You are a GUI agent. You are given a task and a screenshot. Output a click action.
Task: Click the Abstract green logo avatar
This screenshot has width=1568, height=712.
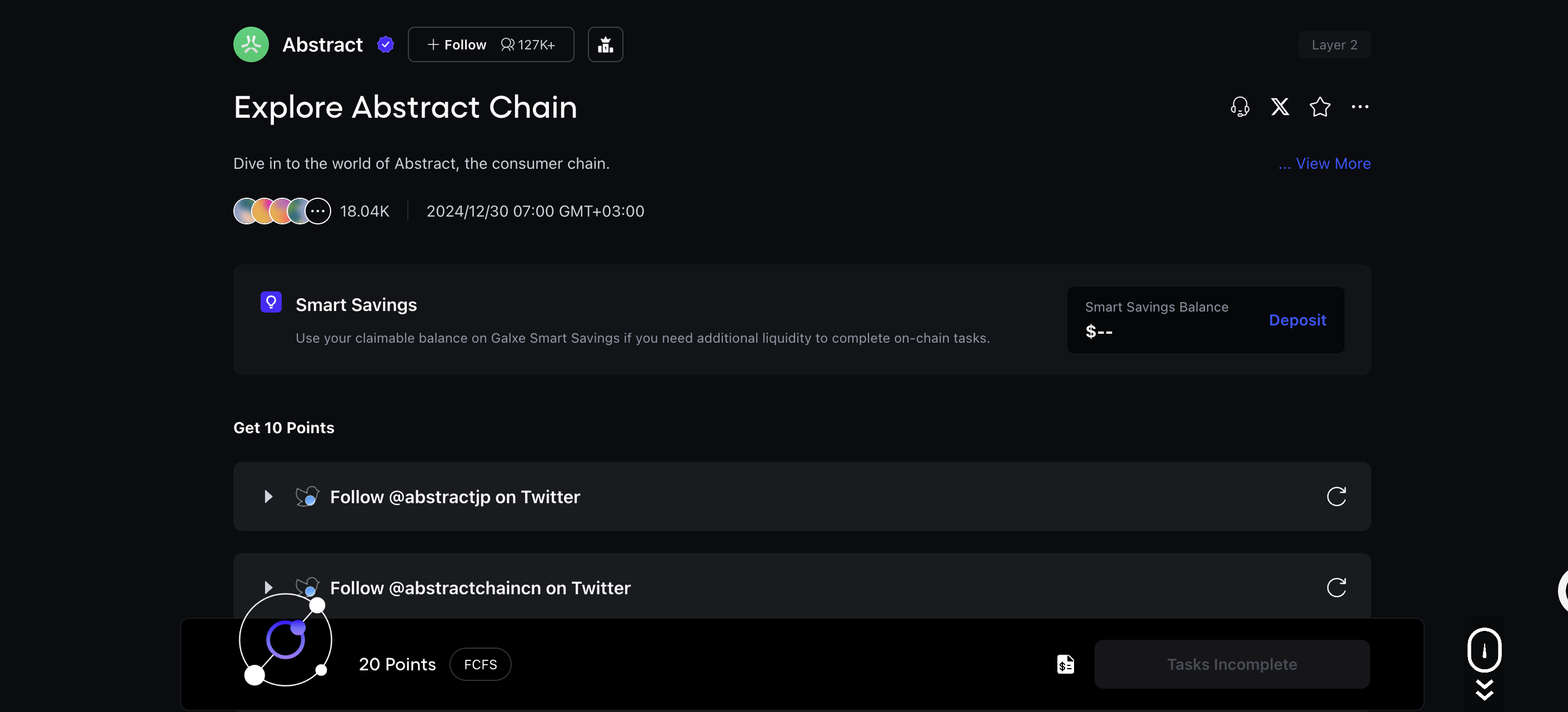pos(251,44)
